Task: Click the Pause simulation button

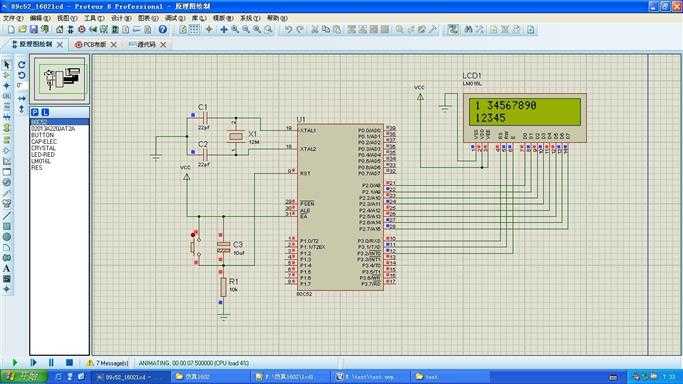Action: point(51,363)
